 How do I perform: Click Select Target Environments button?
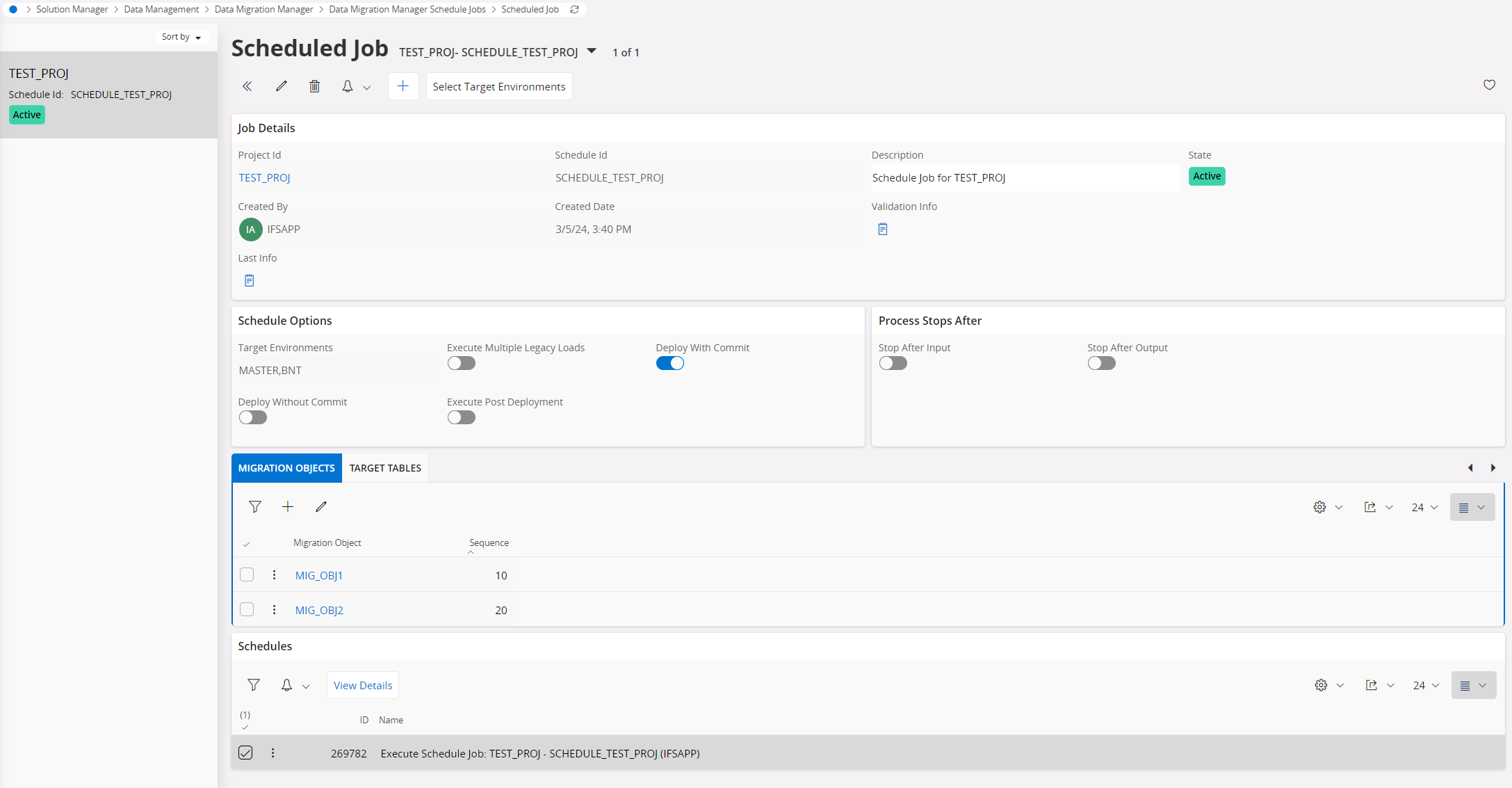(x=498, y=86)
